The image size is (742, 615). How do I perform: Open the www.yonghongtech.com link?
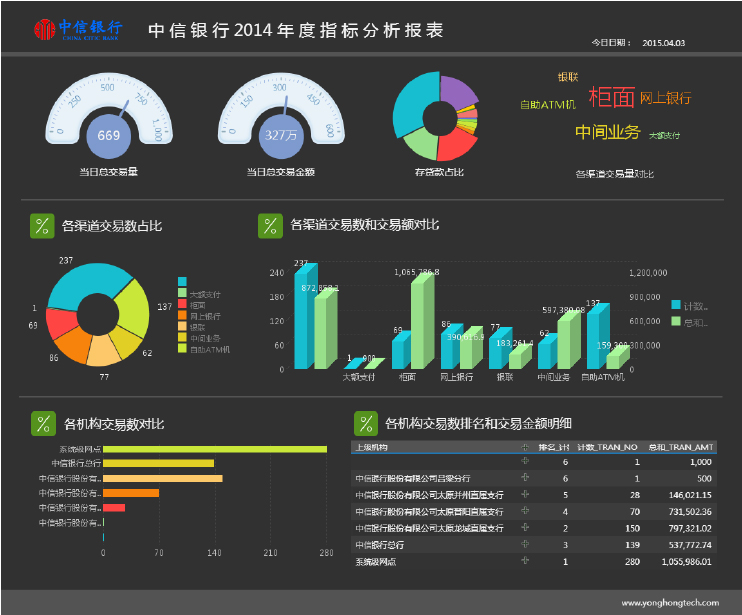(x=670, y=603)
